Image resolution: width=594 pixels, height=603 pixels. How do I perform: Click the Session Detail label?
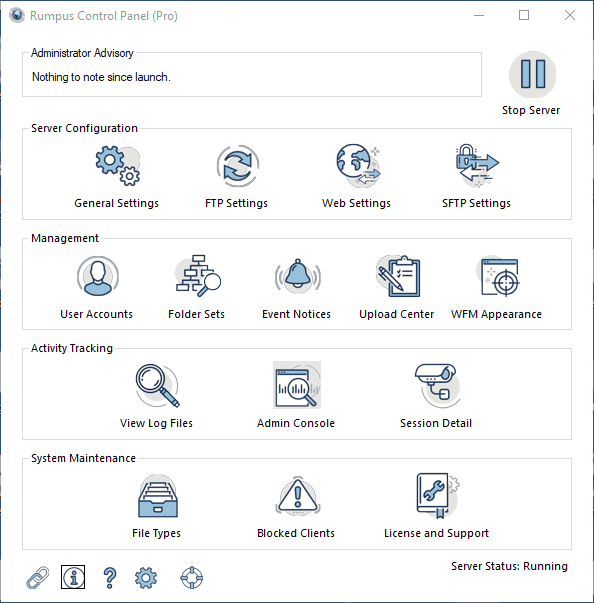coord(436,423)
